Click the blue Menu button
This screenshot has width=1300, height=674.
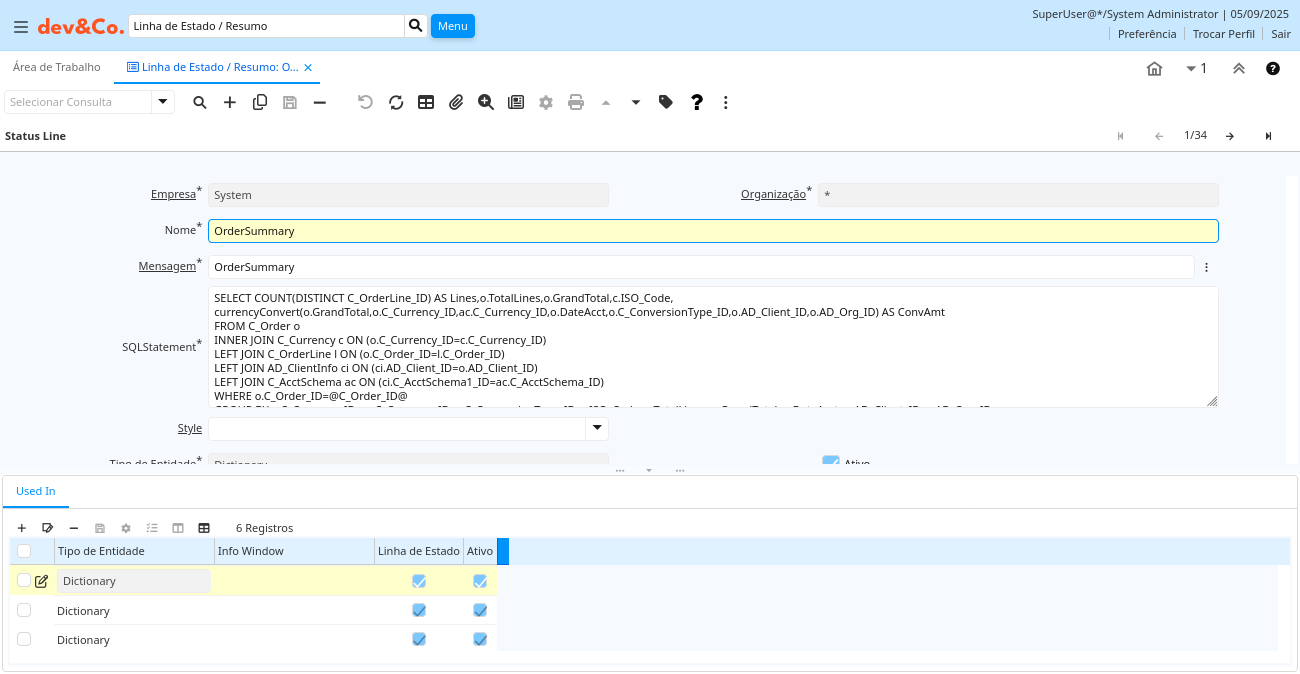point(452,26)
